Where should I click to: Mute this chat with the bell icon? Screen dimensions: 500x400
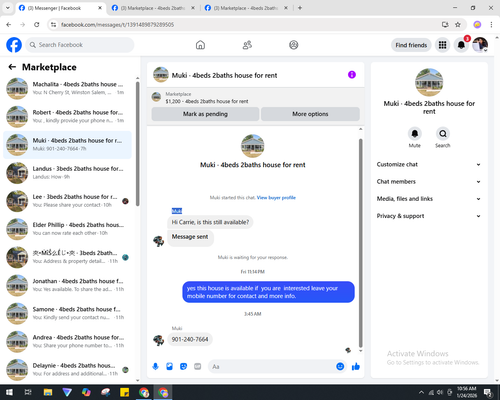click(415, 134)
